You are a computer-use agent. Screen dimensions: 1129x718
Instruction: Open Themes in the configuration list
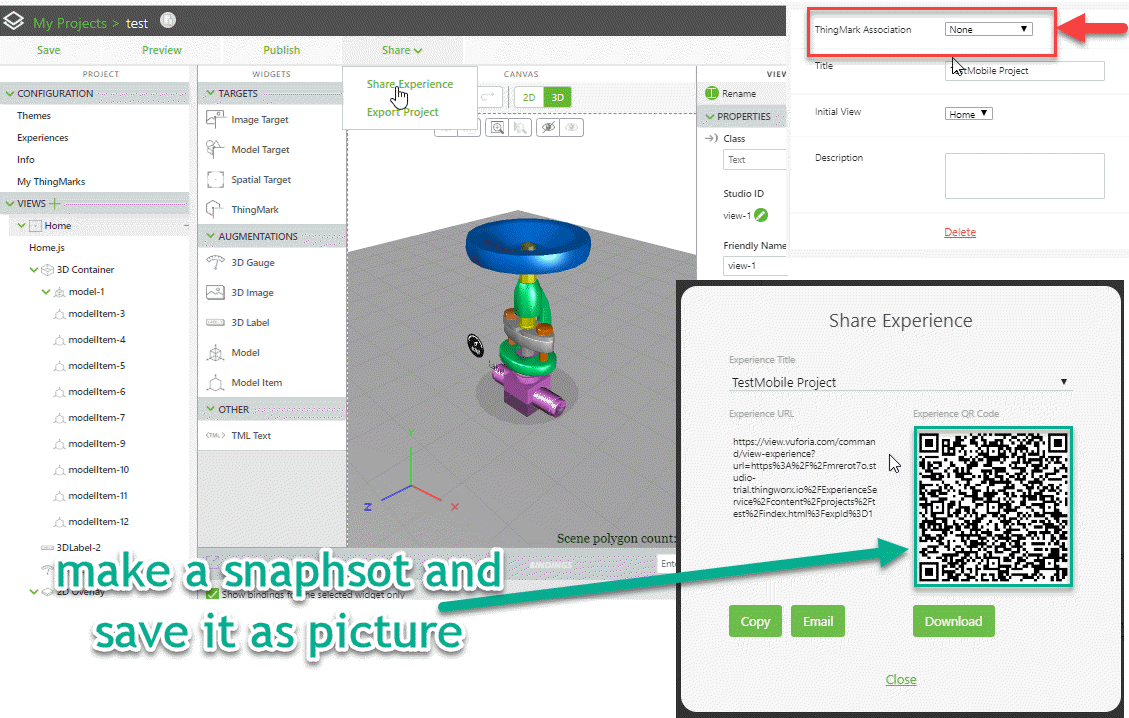point(34,115)
